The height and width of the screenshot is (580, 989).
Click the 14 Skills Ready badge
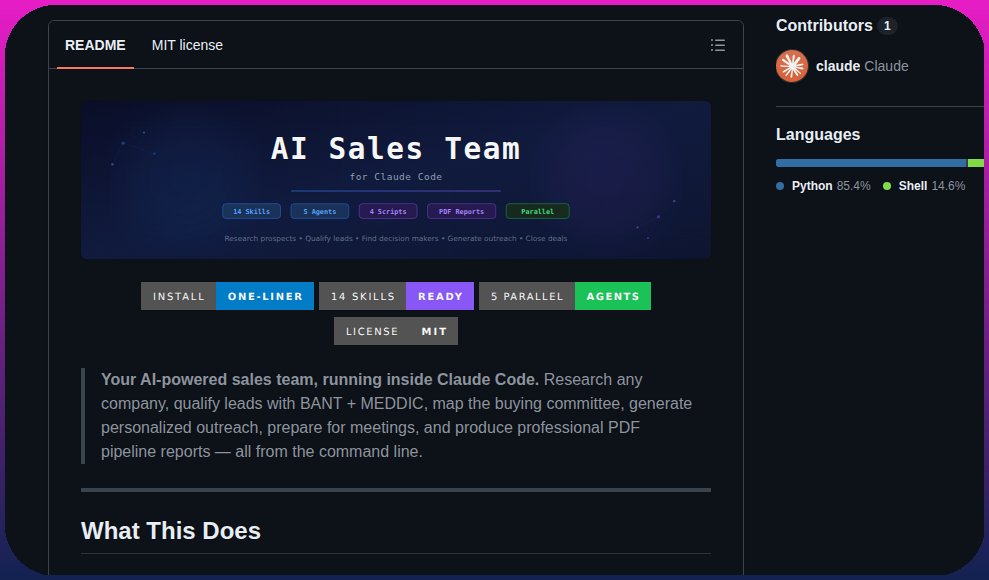point(396,296)
